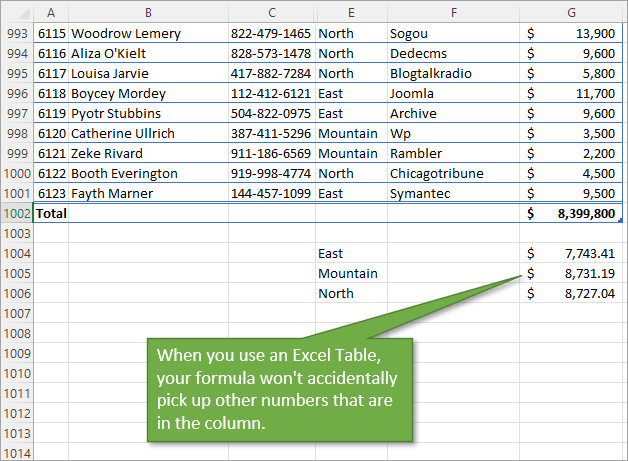Image resolution: width=628 pixels, height=461 pixels.
Task: Click the column G header
Action: click(x=571, y=11)
